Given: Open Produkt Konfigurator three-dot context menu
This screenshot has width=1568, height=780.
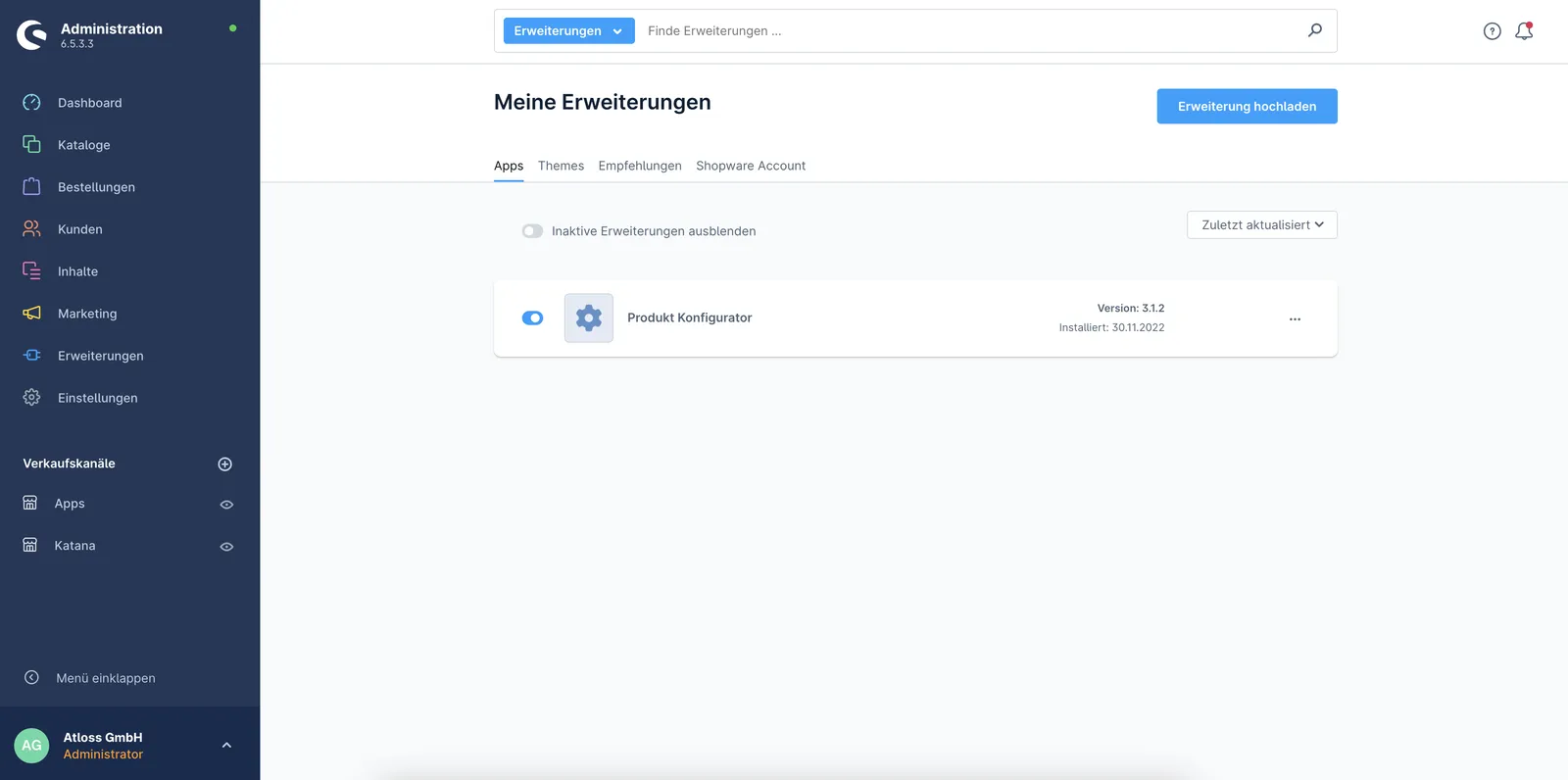Looking at the screenshot, I should click(x=1295, y=319).
